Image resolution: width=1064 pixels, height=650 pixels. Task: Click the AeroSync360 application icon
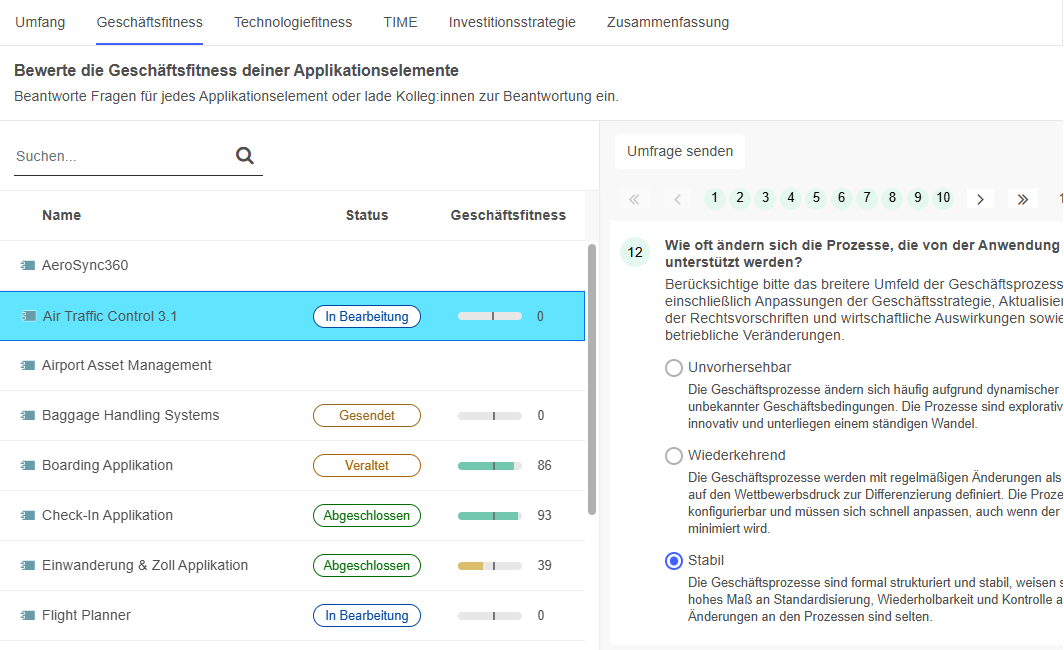tap(26, 265)
